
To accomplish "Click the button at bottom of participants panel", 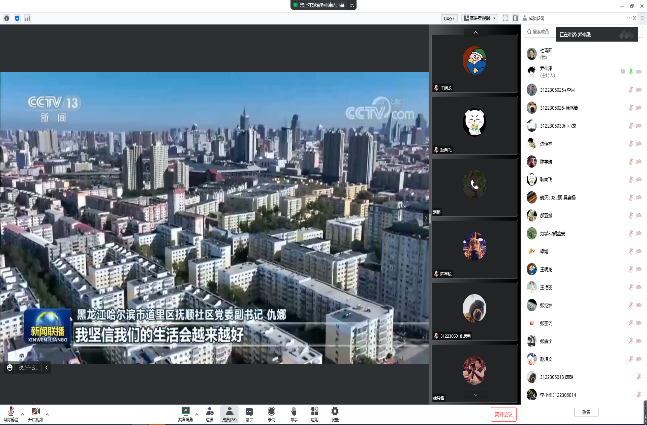I will click(586, 411).
